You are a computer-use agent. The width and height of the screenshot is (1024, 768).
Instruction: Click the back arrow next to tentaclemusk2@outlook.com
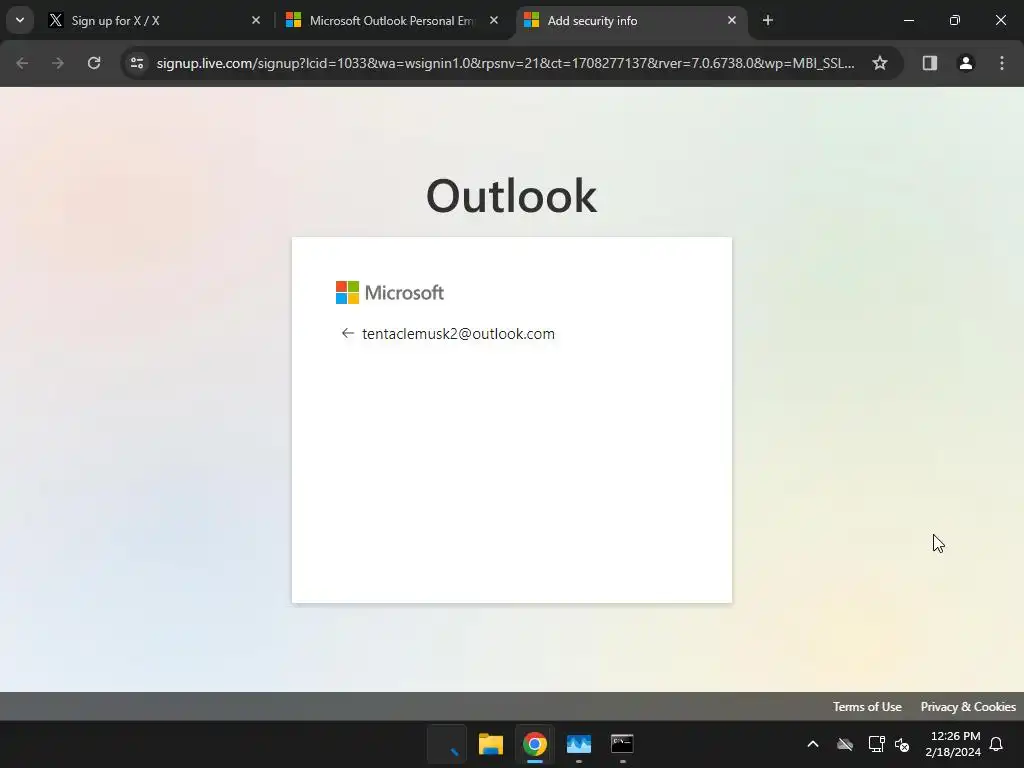347,334
